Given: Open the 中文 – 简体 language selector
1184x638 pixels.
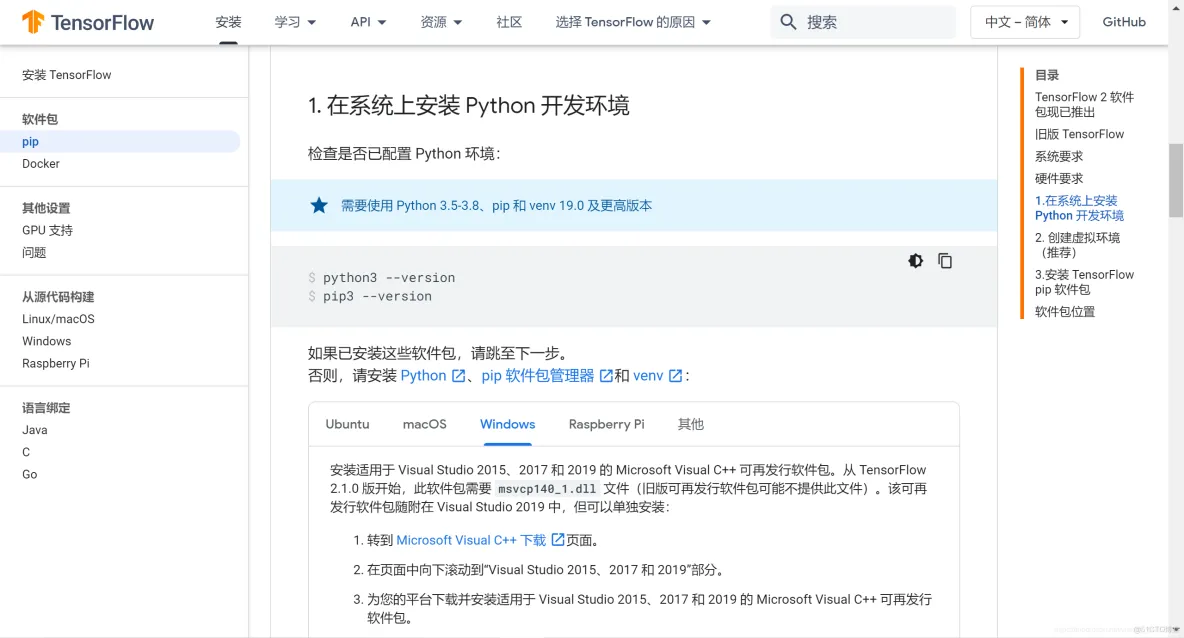Looking at the screenshot, I should [1025, 22].
